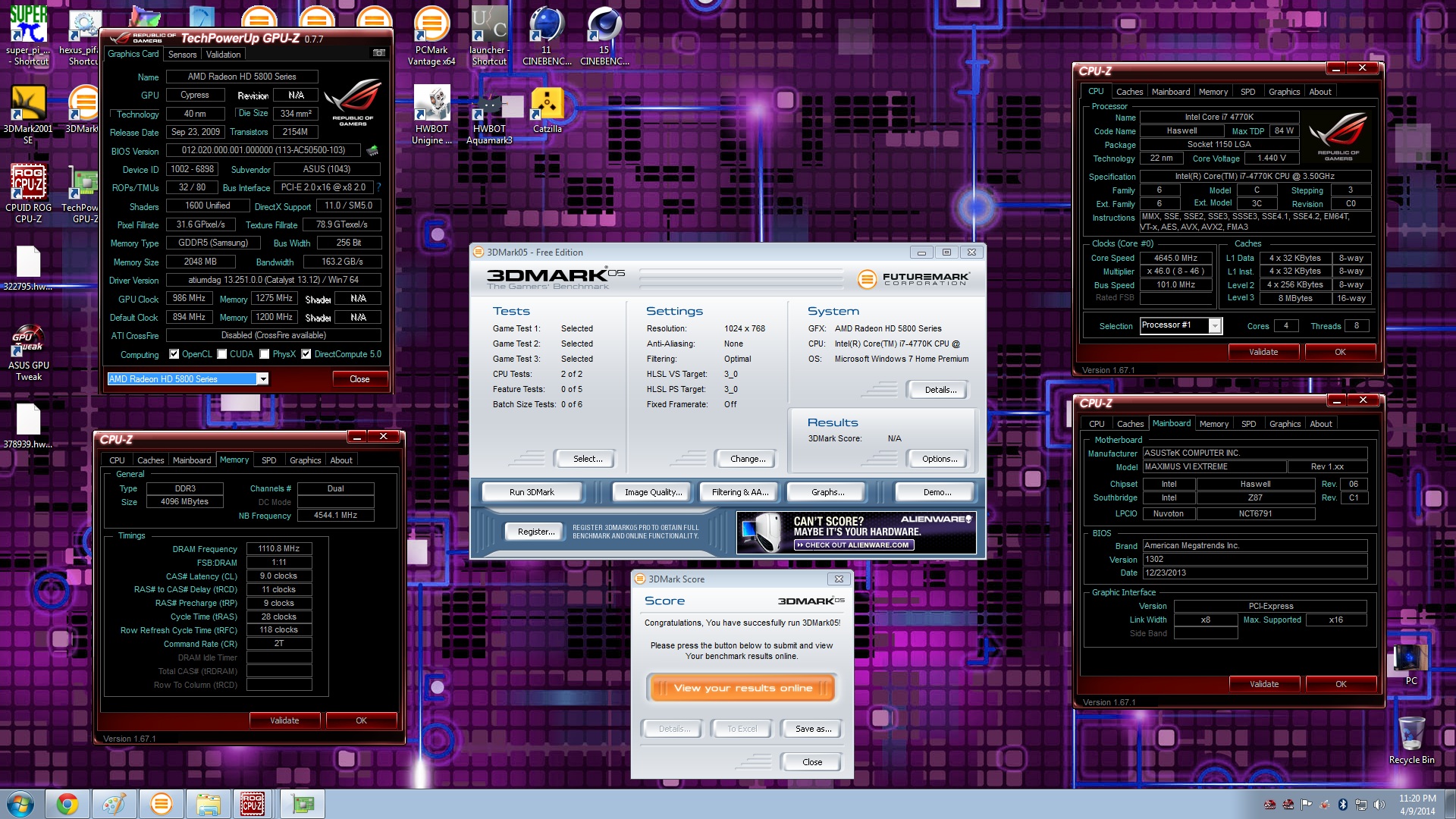This screenshot has height=819, width=1456.
Task: Open HWBOT Unigine desktop icon
Action: pyautogui.click(x=431, y=114)
